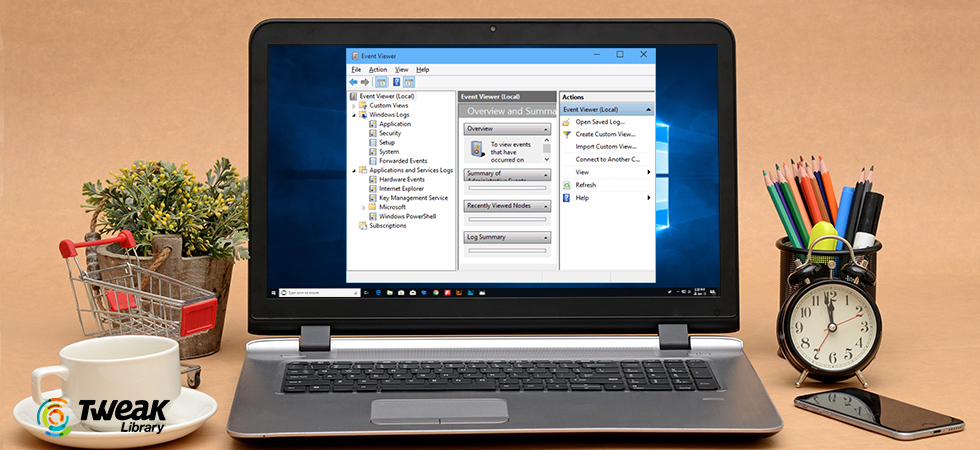Image resolution: width=980 pixels, height=450 pixels.
Task: Go back with the blue Back arrow
Action: [x=353, y=82]
